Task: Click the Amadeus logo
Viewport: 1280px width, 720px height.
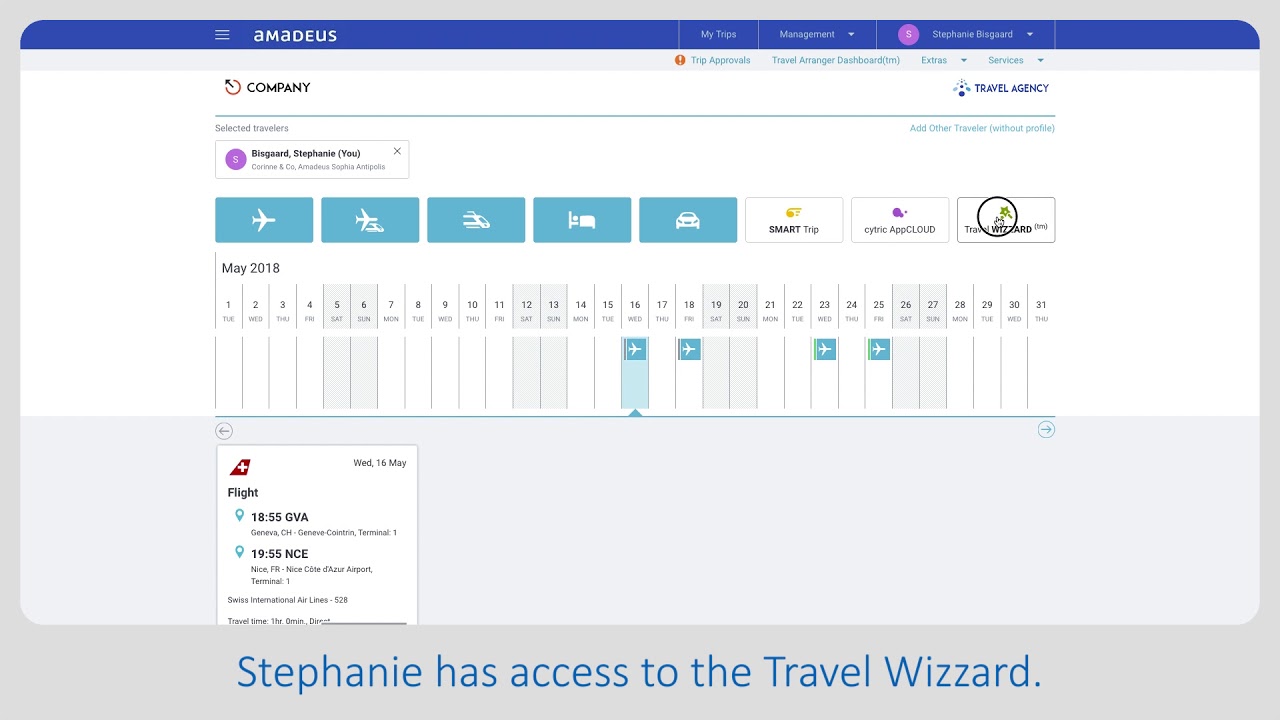Action: (295, 35)
